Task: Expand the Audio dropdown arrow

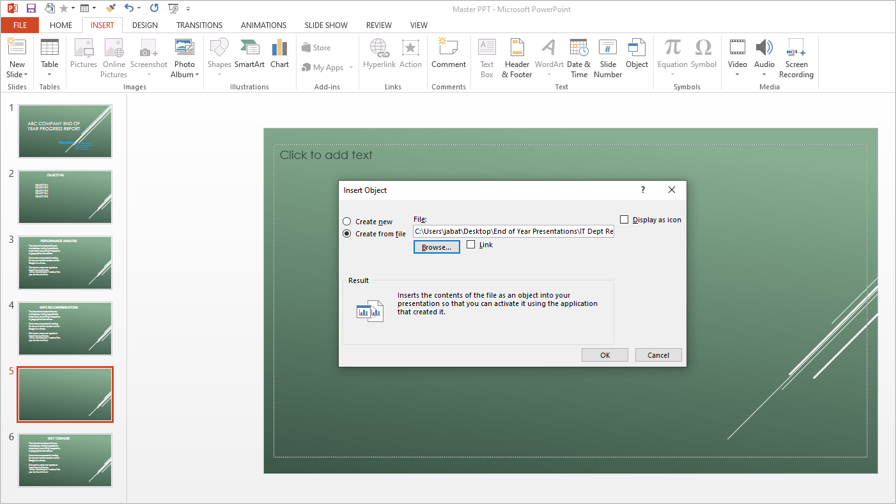Action: (x=764, y=74)
